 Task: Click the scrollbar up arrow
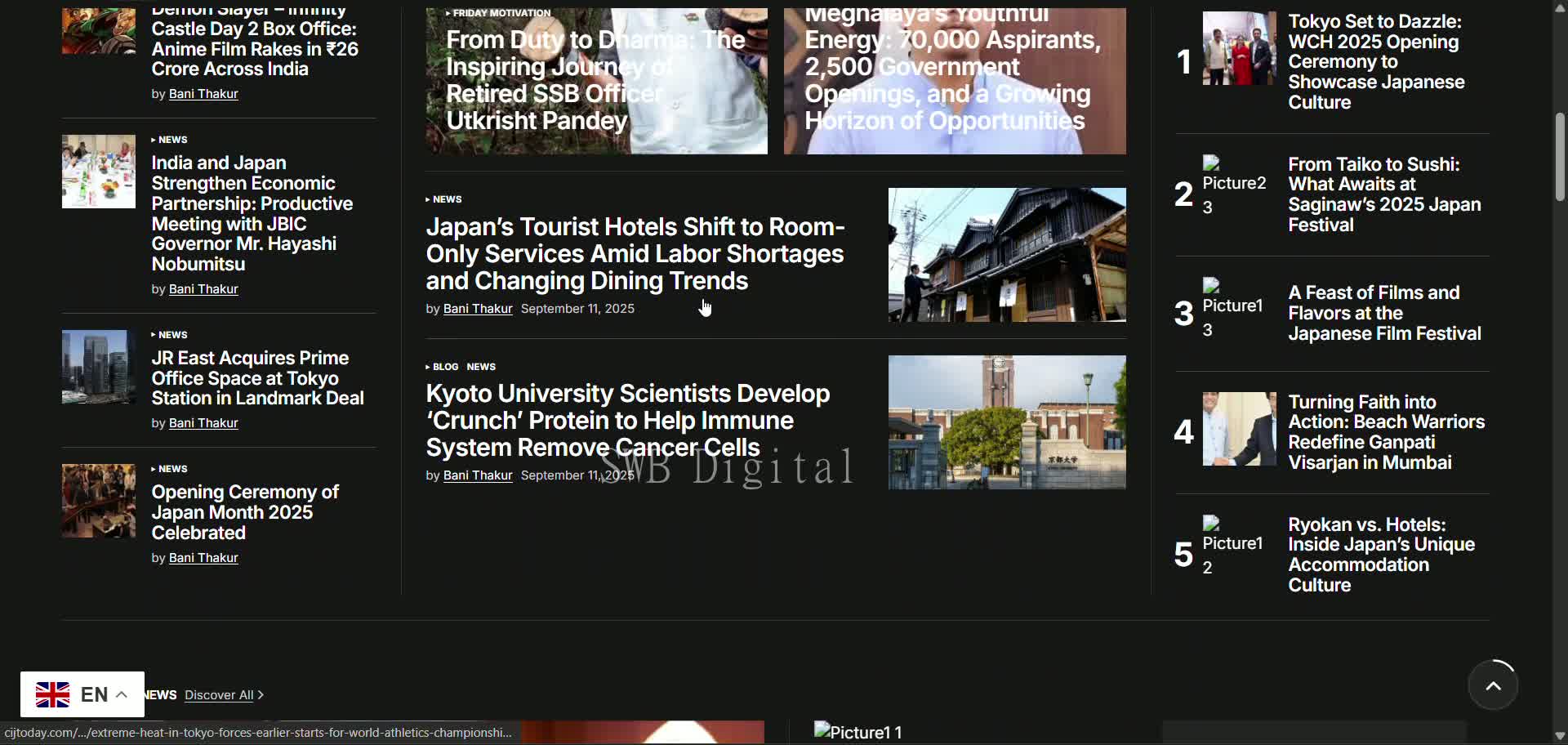1558,8
